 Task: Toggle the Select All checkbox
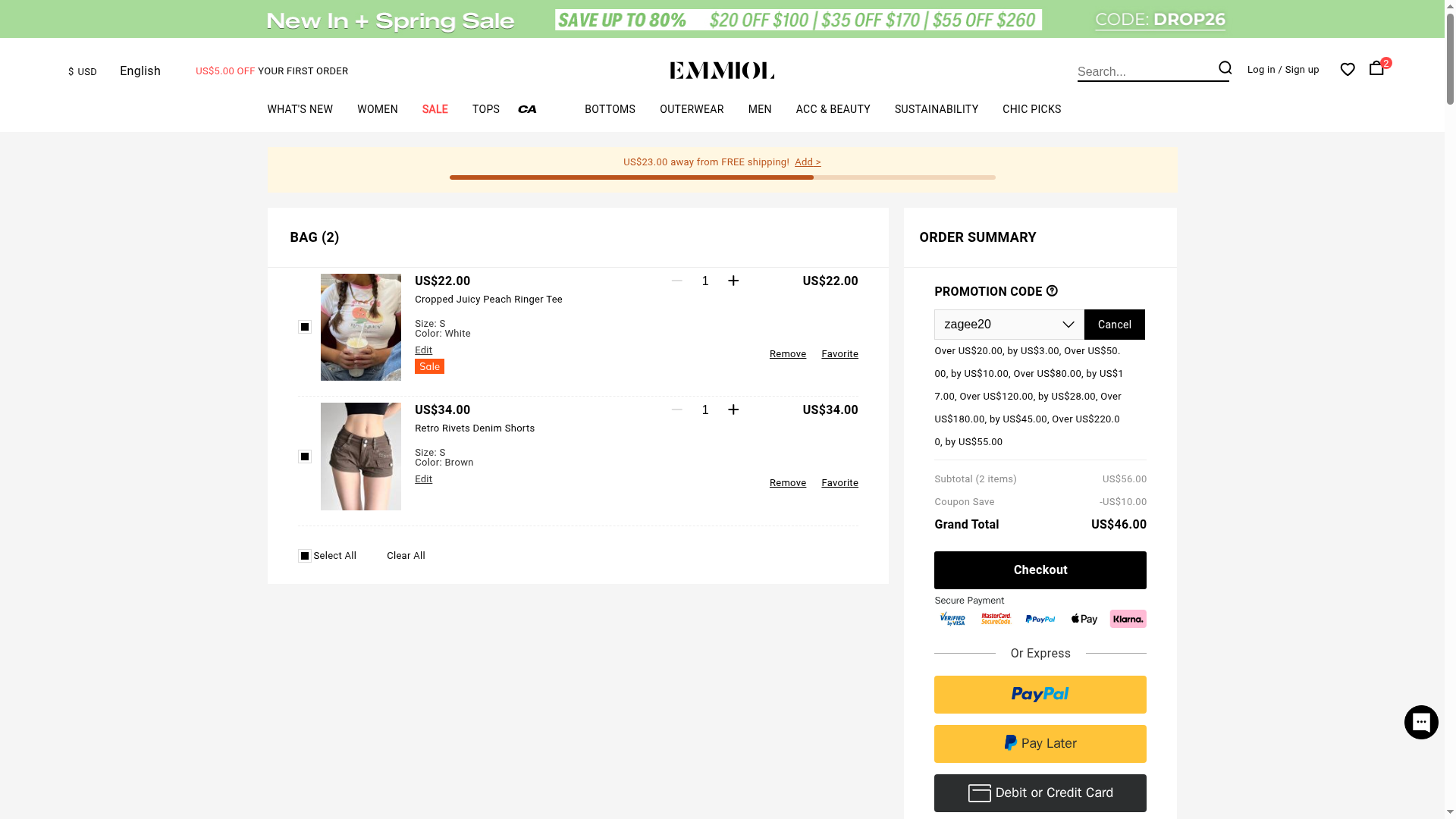[x=305, y=556]
